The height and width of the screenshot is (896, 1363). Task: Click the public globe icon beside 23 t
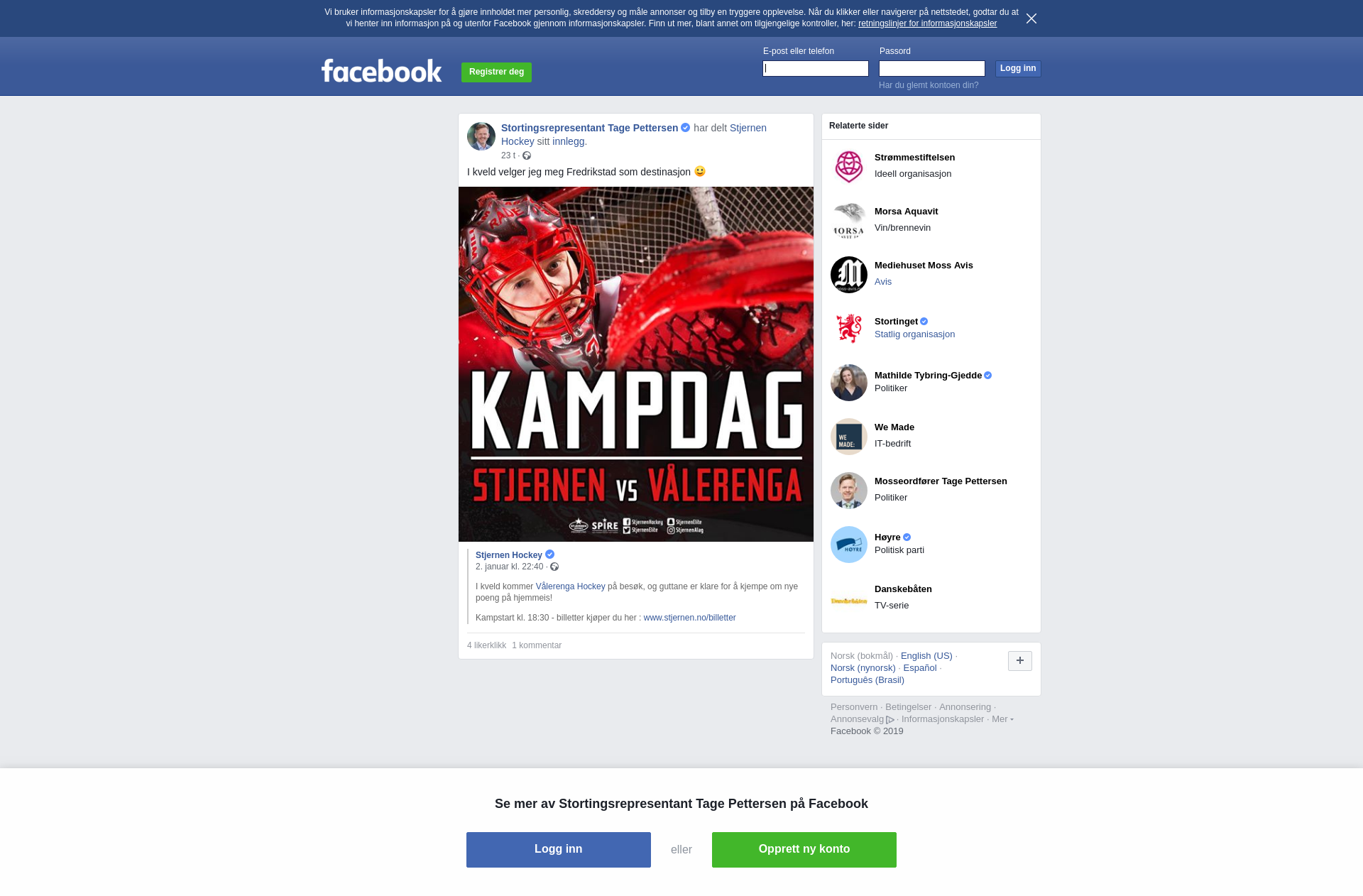tap(527, 155)
